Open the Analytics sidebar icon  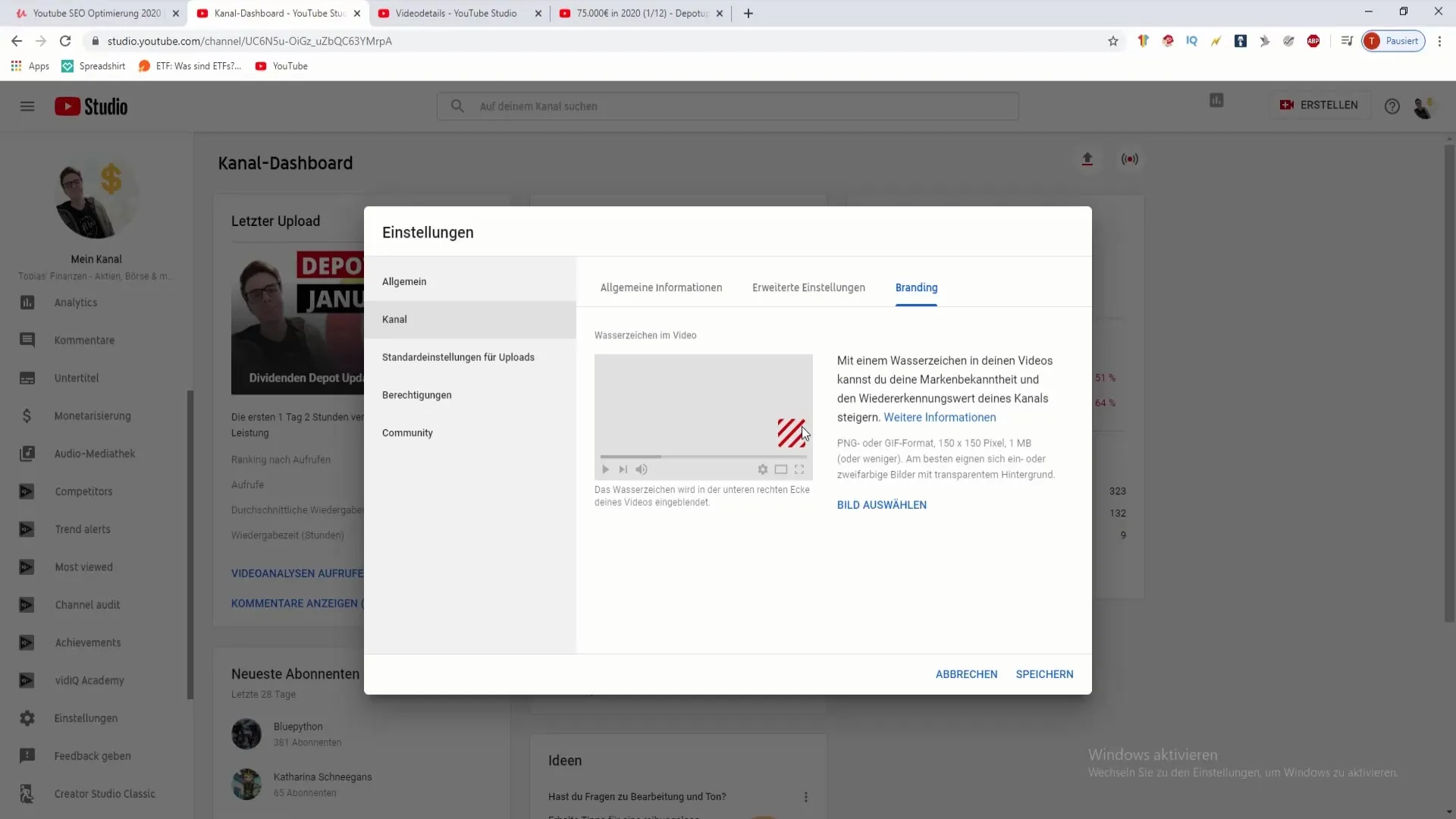(x=27, y=303)
